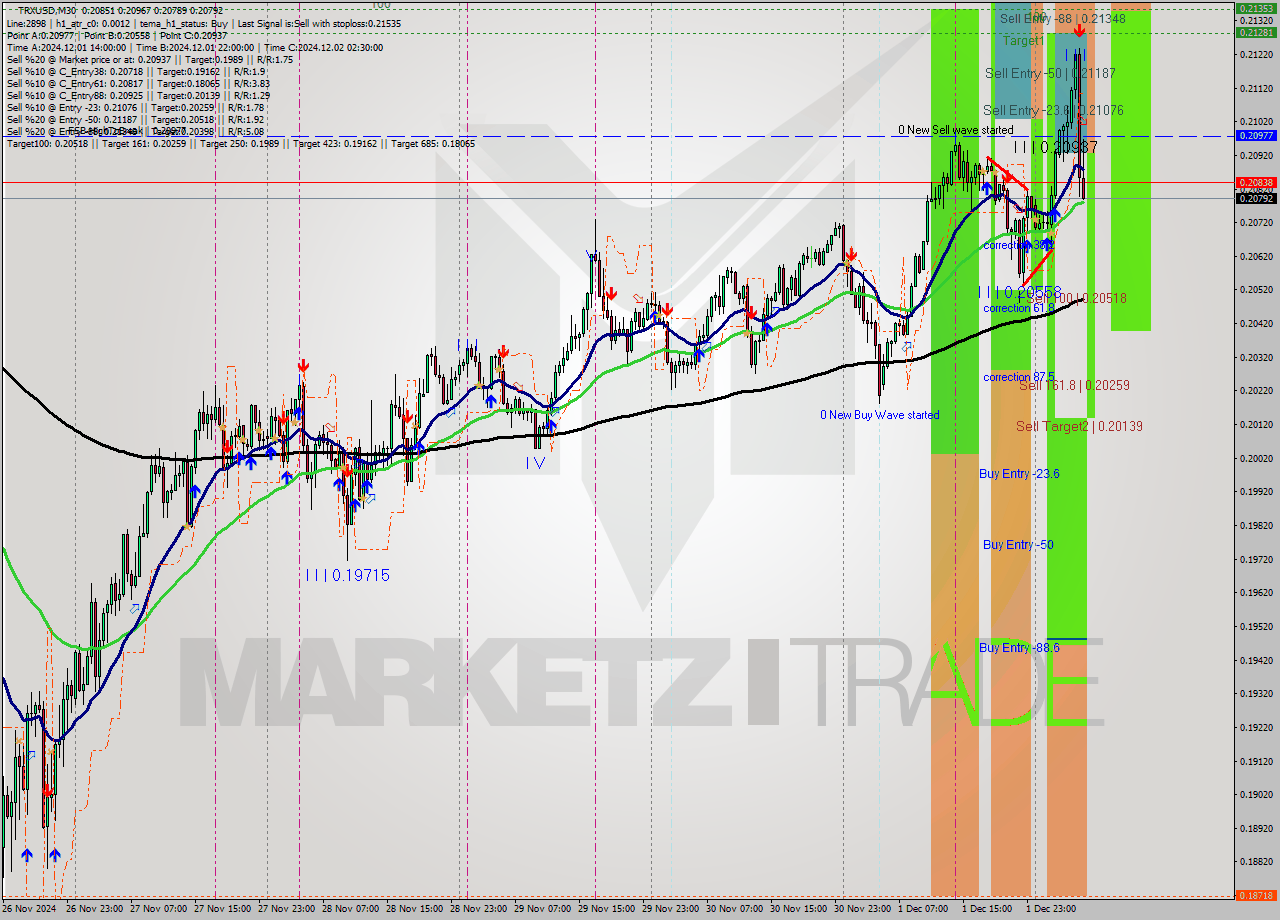Click the 'Buy Entry -50' label
The height and width of the screenshot is (920, 1280).
click(x=1018, y=544)
